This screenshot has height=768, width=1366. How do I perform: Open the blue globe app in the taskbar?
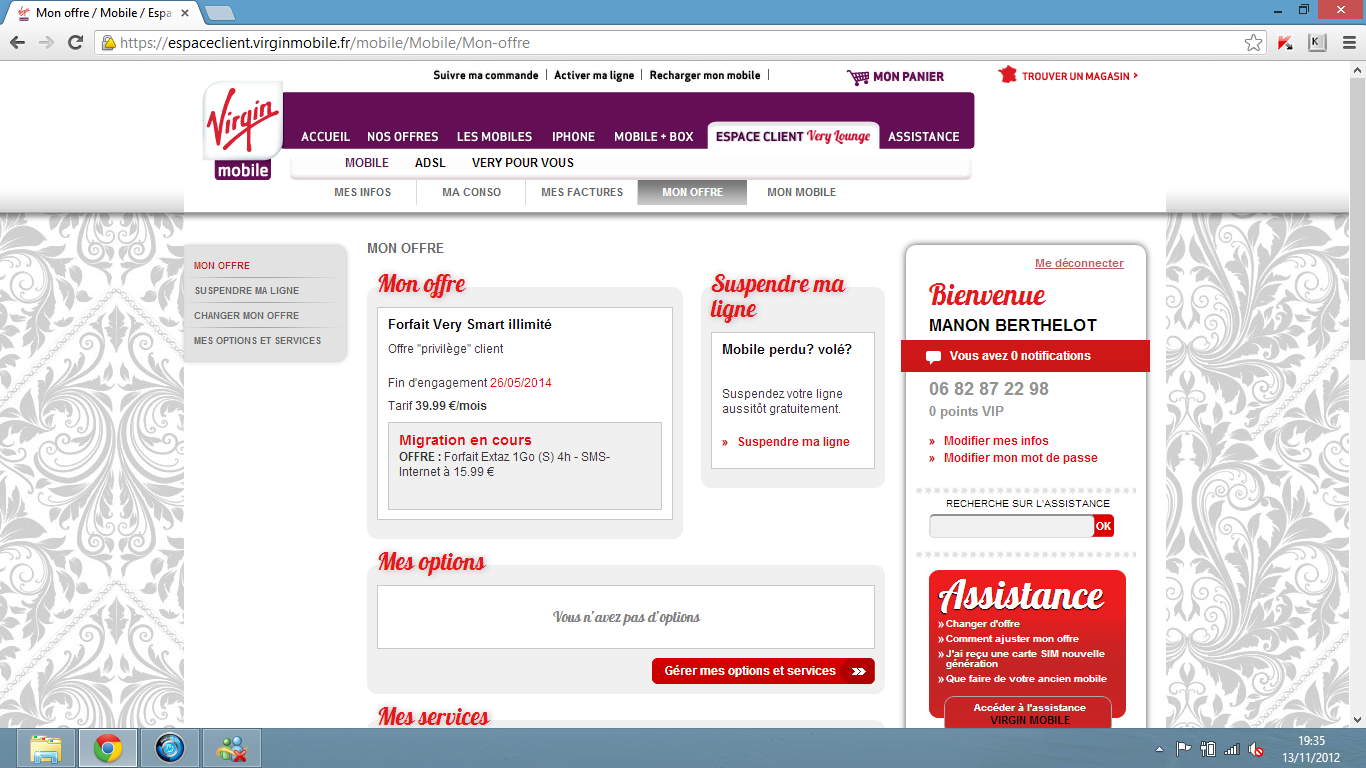pyautogui.click(x=170, y=748)
